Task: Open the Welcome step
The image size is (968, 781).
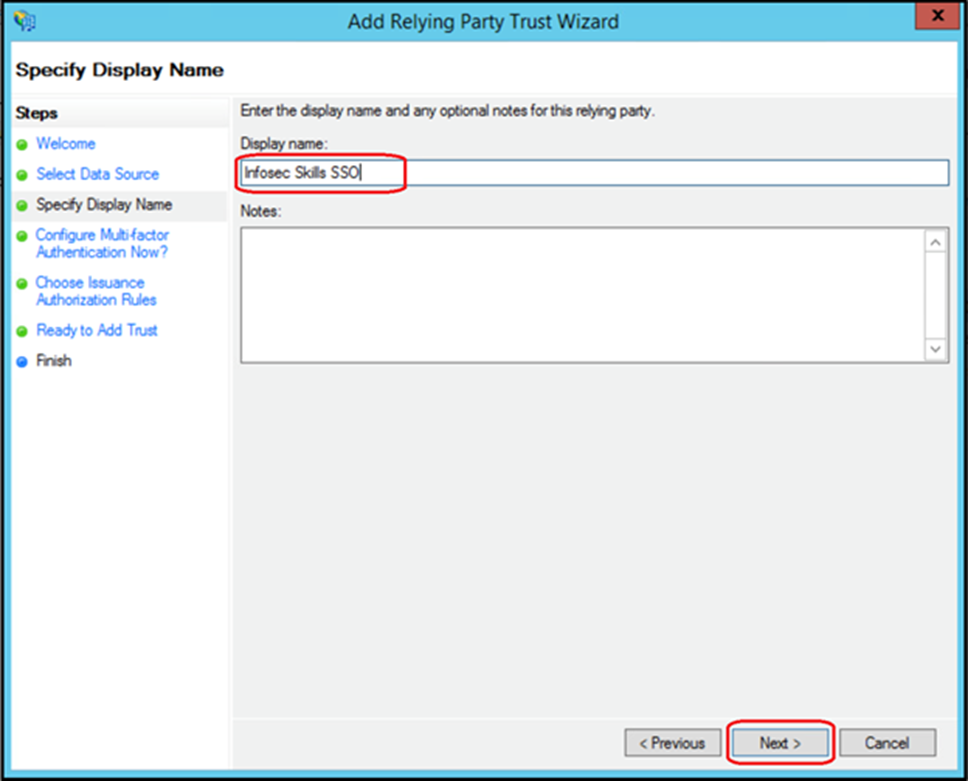Action: 66,144
